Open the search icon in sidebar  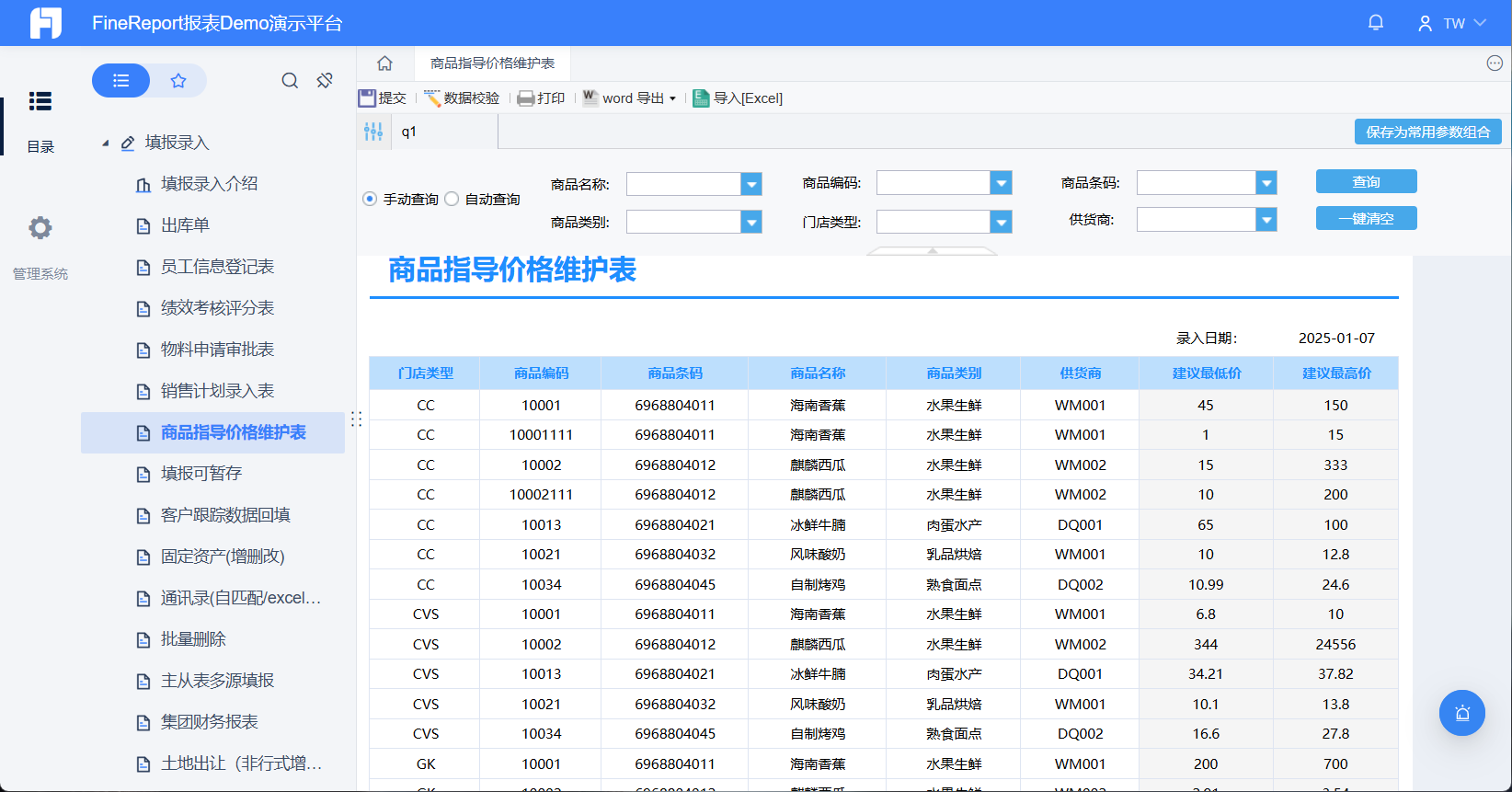pyautogui.click(x=290, y=81)
